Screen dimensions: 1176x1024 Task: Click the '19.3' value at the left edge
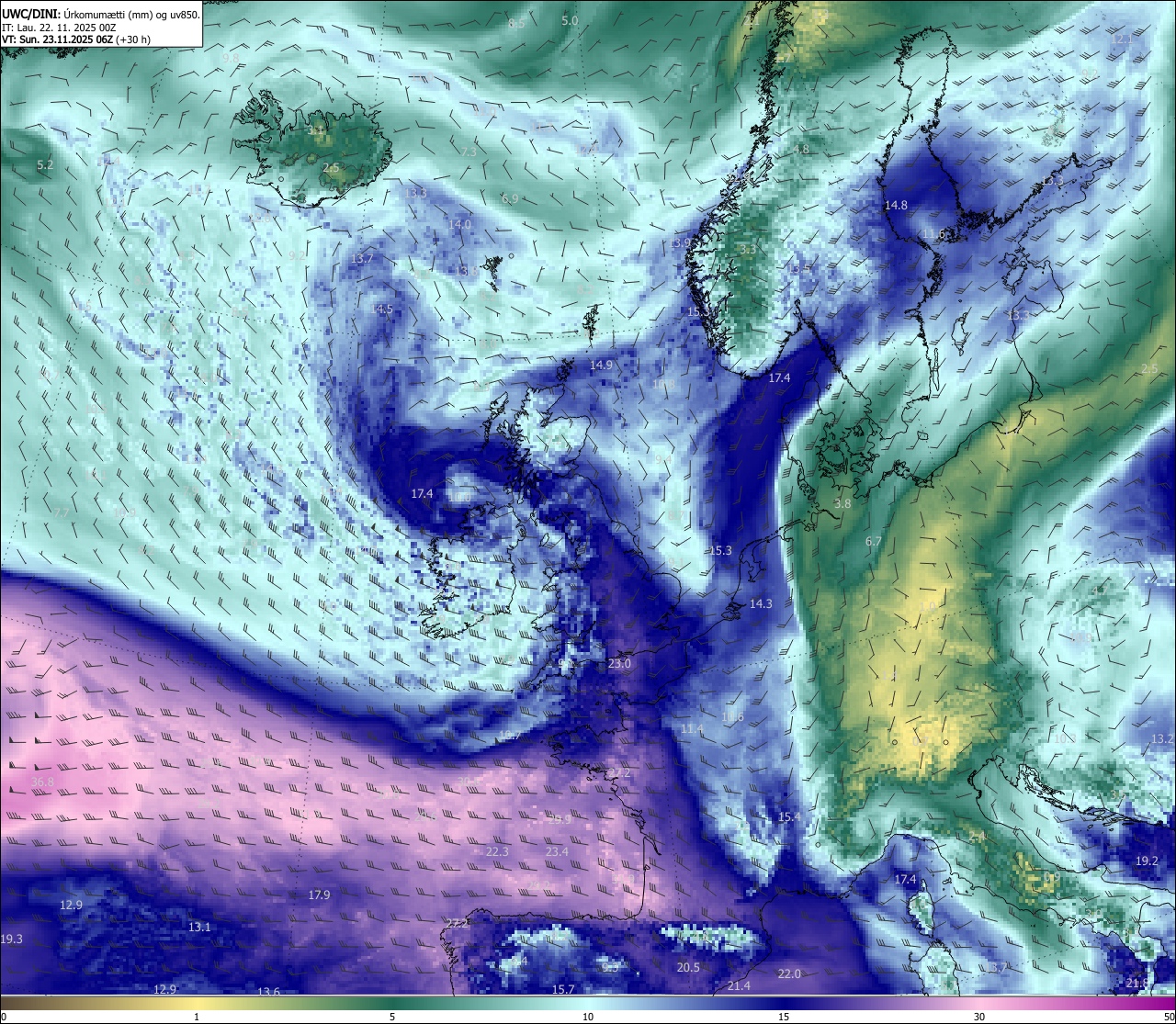click(11, 939)
